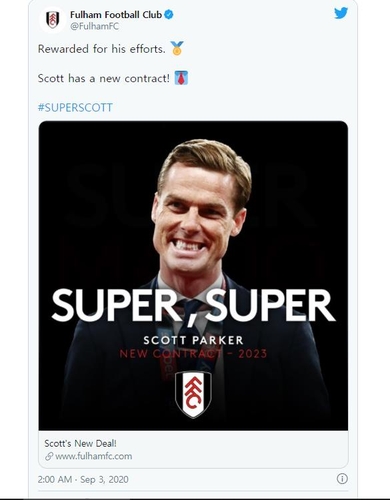The image size is (390, 500).
Task: Open the @FulhamFC handle
Action: point(94,27)
